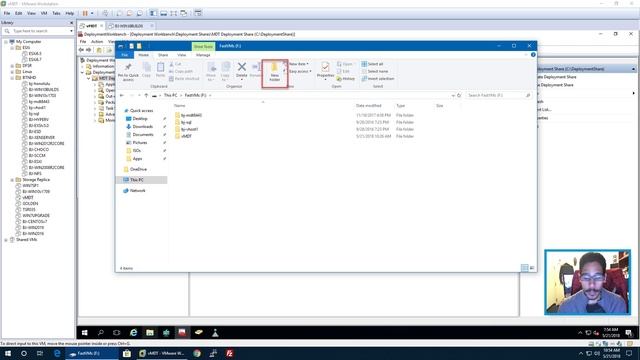
Task: Open the Explorer File tab
Action: tap(124, 55)
